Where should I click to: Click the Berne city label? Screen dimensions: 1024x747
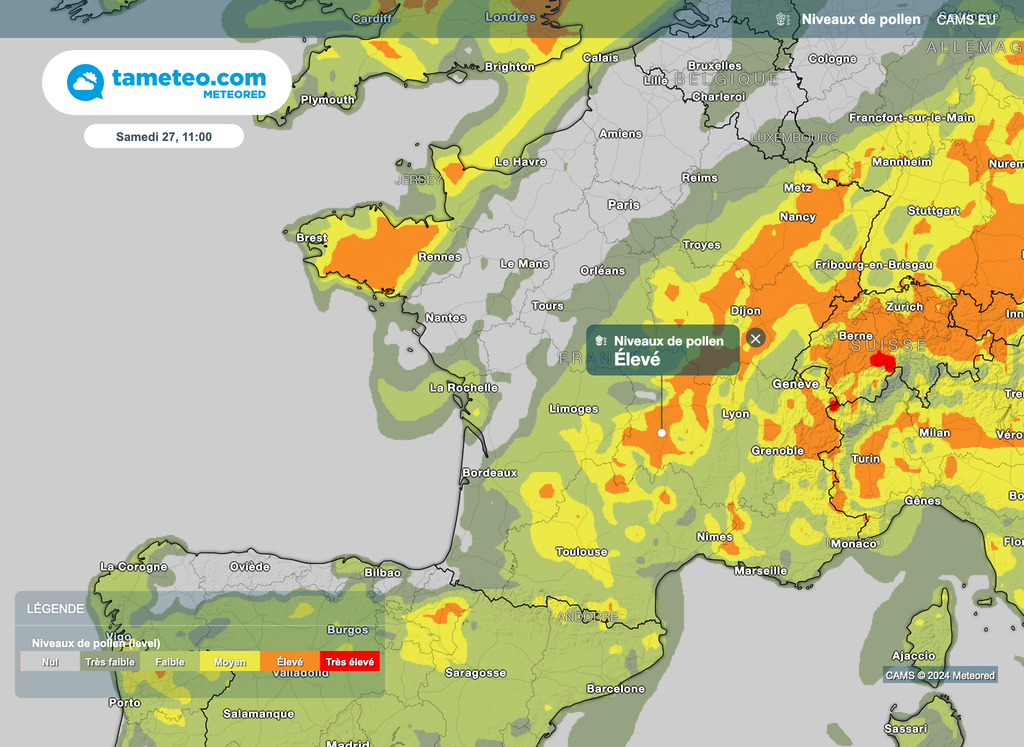pyautogui.click(x=856, y=336)
